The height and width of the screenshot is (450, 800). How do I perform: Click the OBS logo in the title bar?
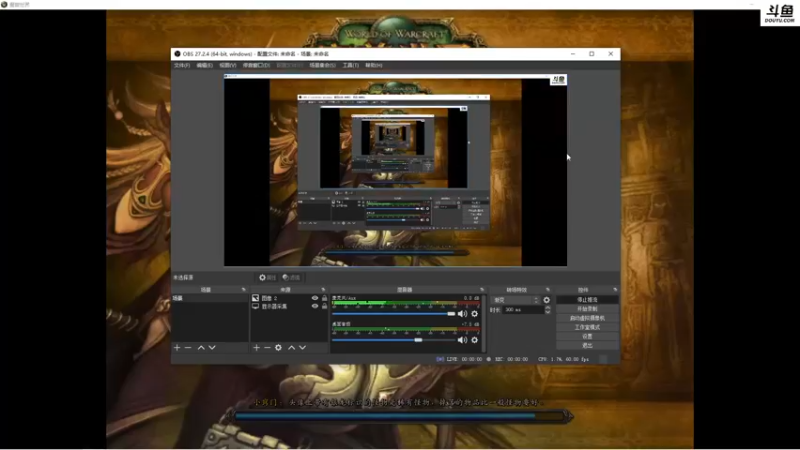click(177, 54)
